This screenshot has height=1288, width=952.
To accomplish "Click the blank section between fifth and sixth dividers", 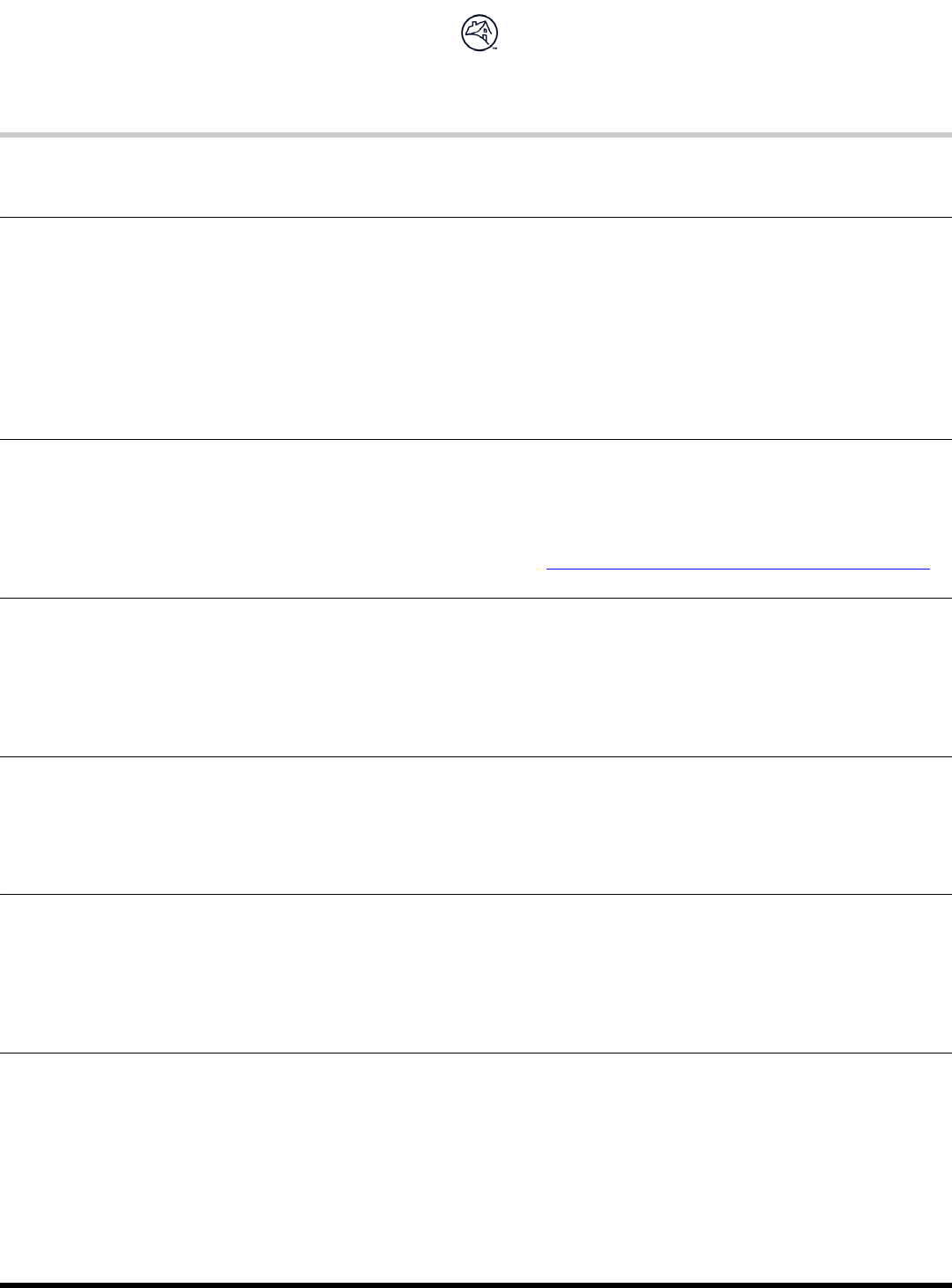I will 476,973.
